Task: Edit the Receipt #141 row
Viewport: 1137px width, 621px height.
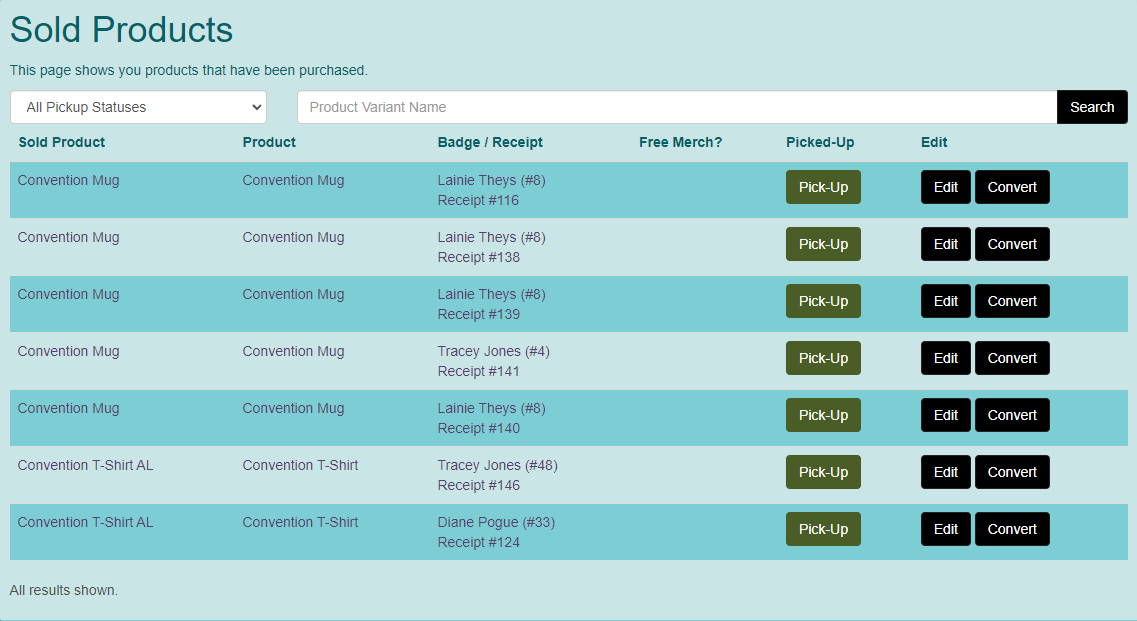Action: pos(946,358)
